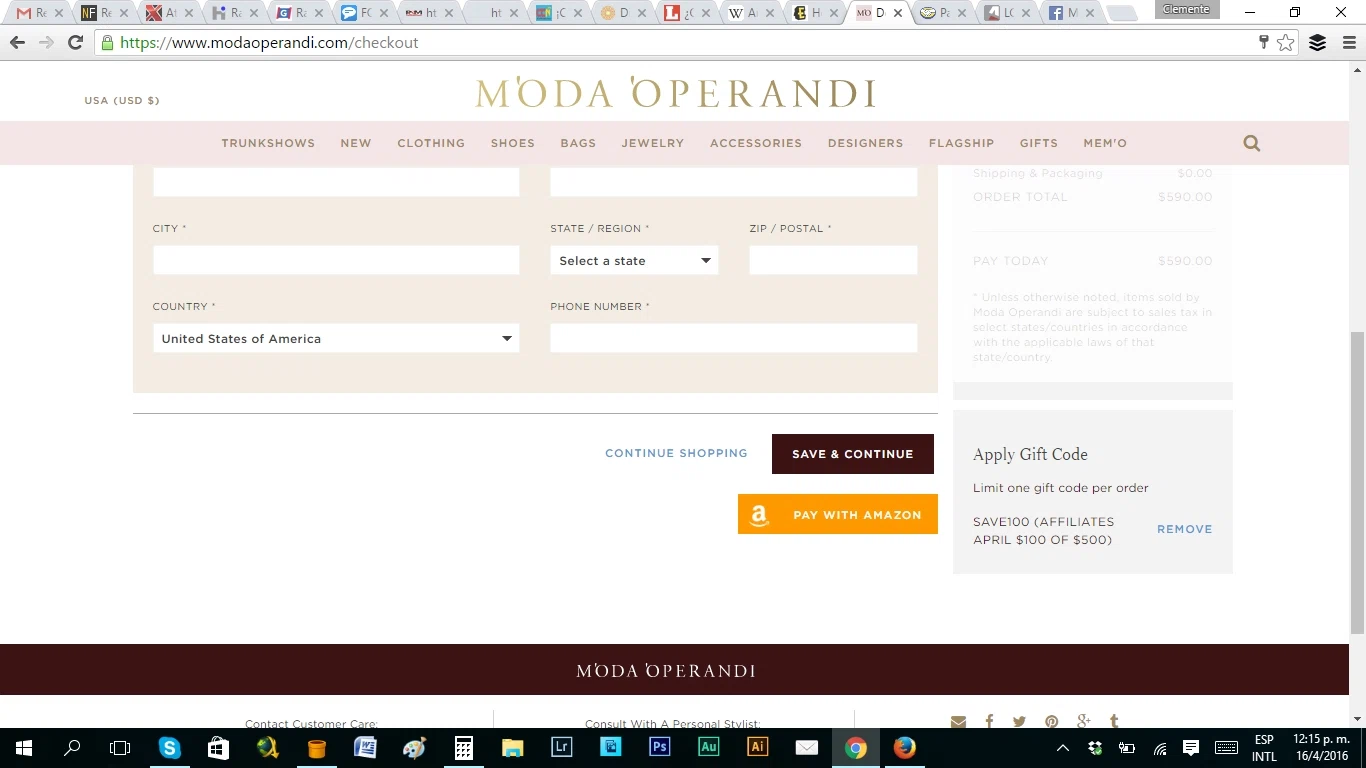Open the Bags menu
The image size is (1366, 768).
click(x=578, y=143)
